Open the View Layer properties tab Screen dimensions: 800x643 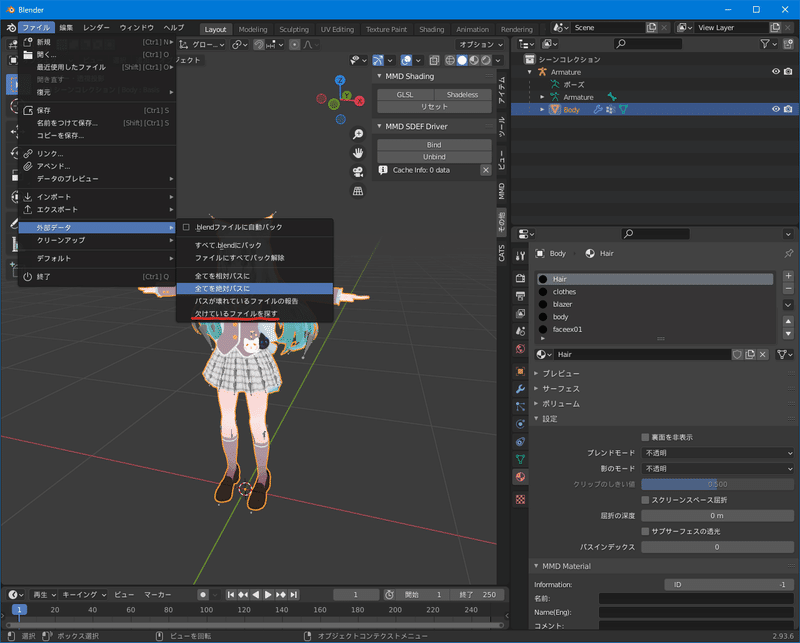(x=520, y=313)
